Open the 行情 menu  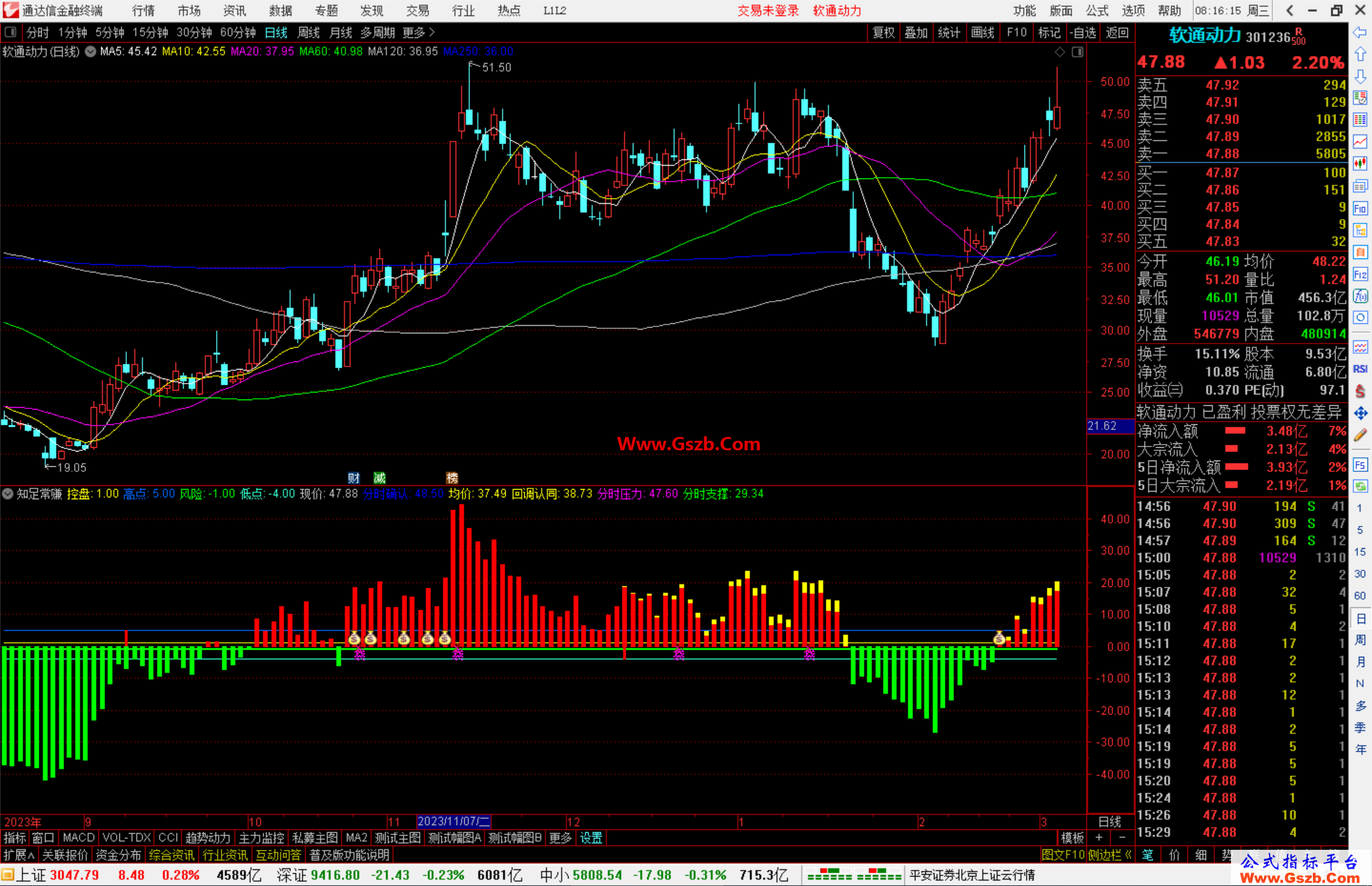click(x=144, y=10)
